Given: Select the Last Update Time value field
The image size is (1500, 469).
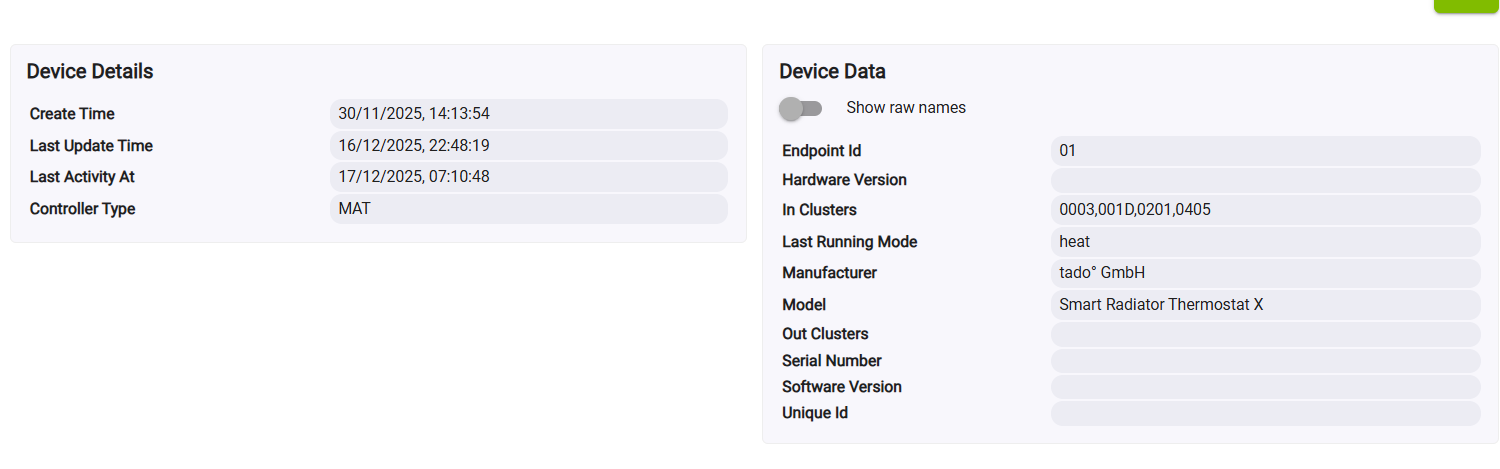Looking at the screenshot, I should coord(528,146).
